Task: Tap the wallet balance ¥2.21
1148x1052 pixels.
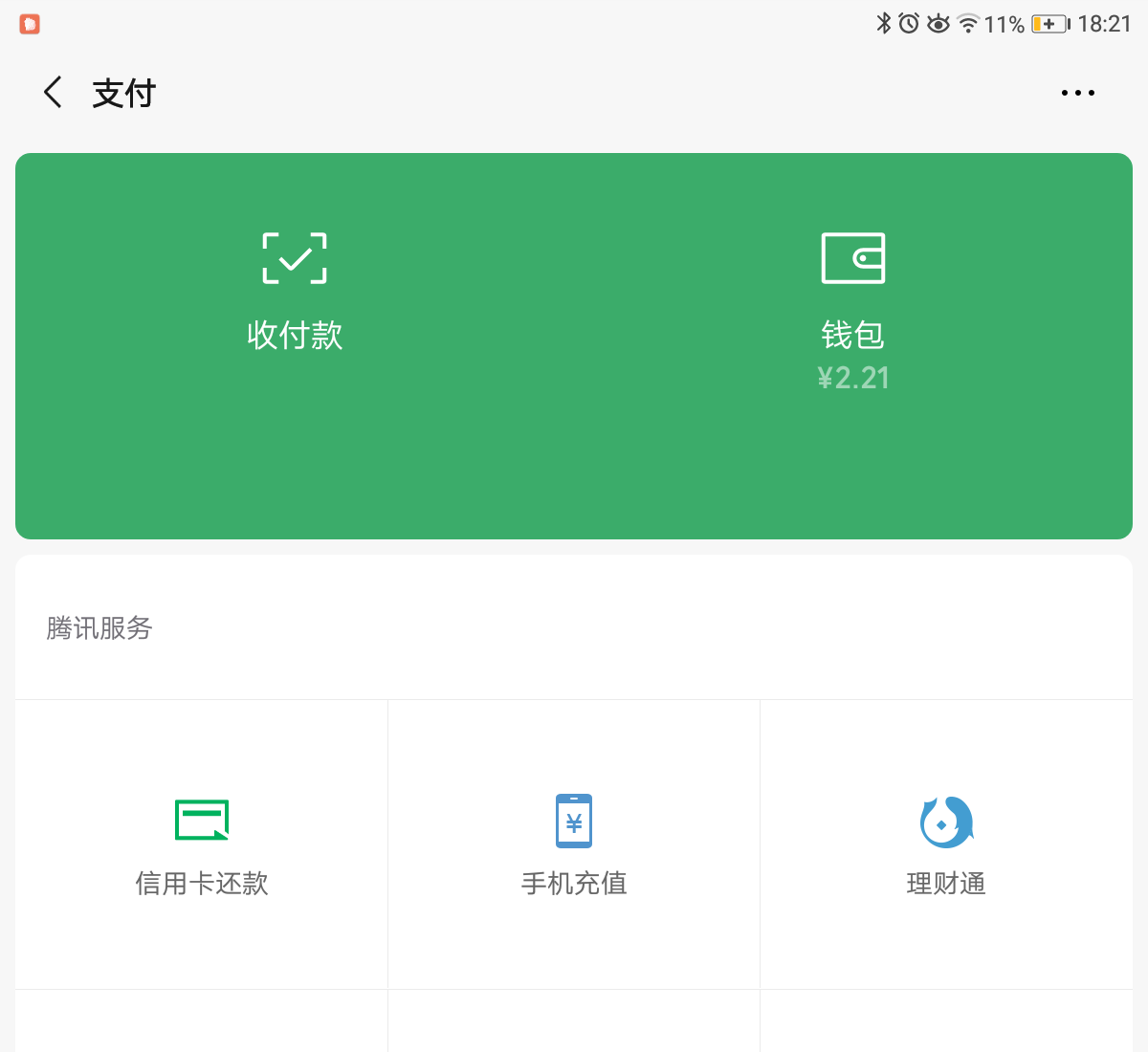Action: point(853,379)
